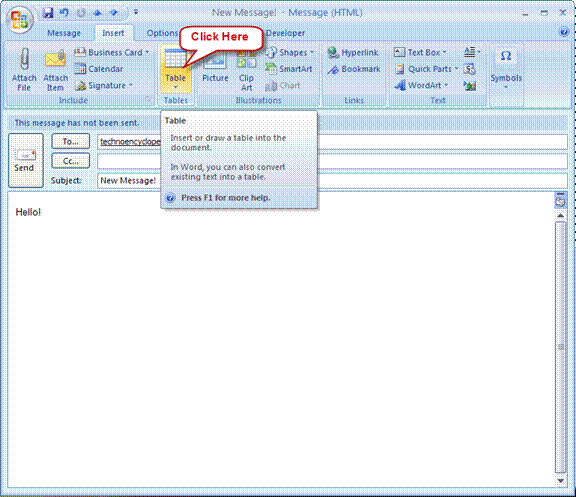This screenshot has width=576, height=497.
Task: Open the Business Card dropdown
Action: (112, 53)
